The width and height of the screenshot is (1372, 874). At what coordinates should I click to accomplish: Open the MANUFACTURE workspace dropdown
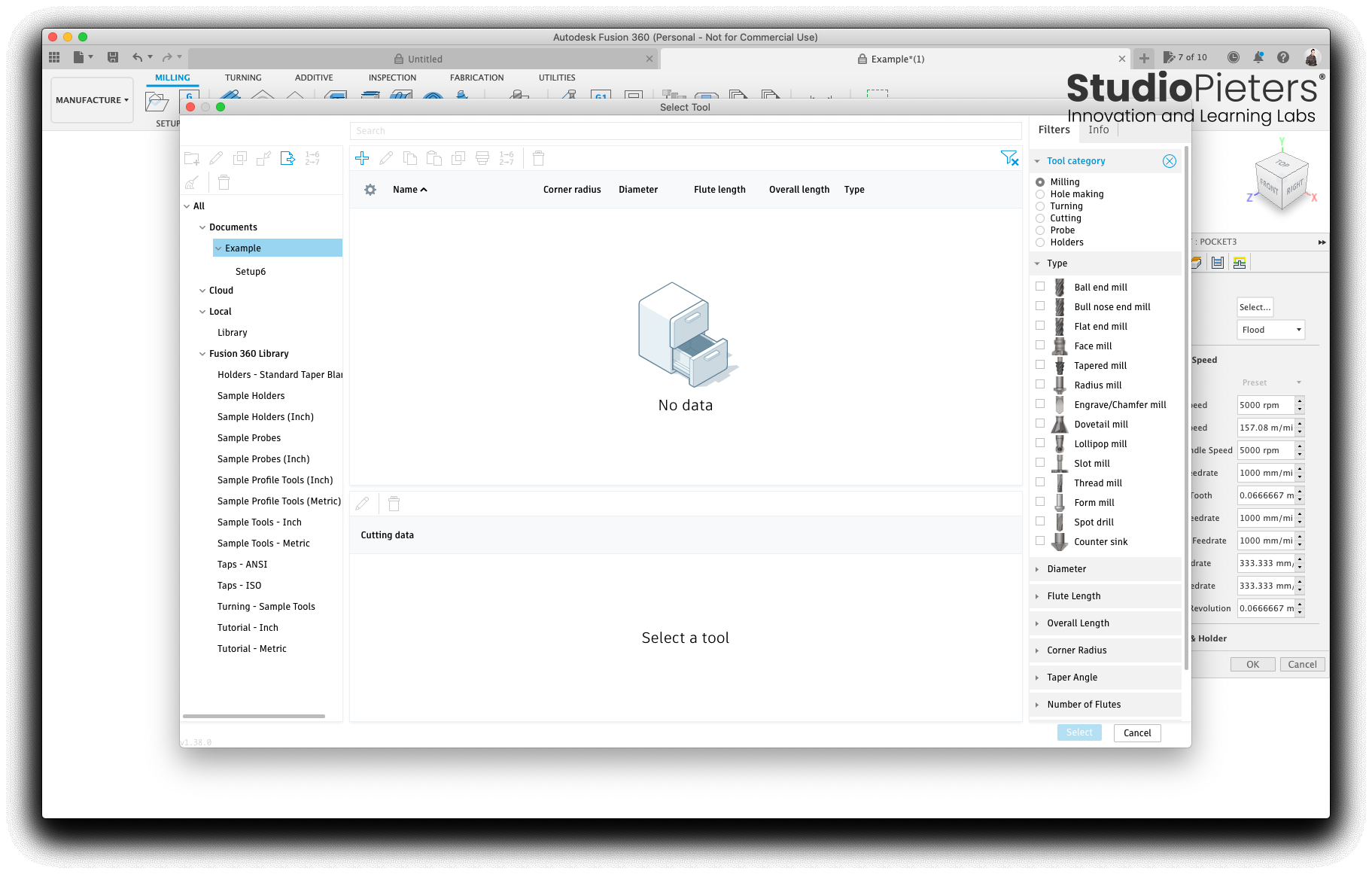pos(92,100)
